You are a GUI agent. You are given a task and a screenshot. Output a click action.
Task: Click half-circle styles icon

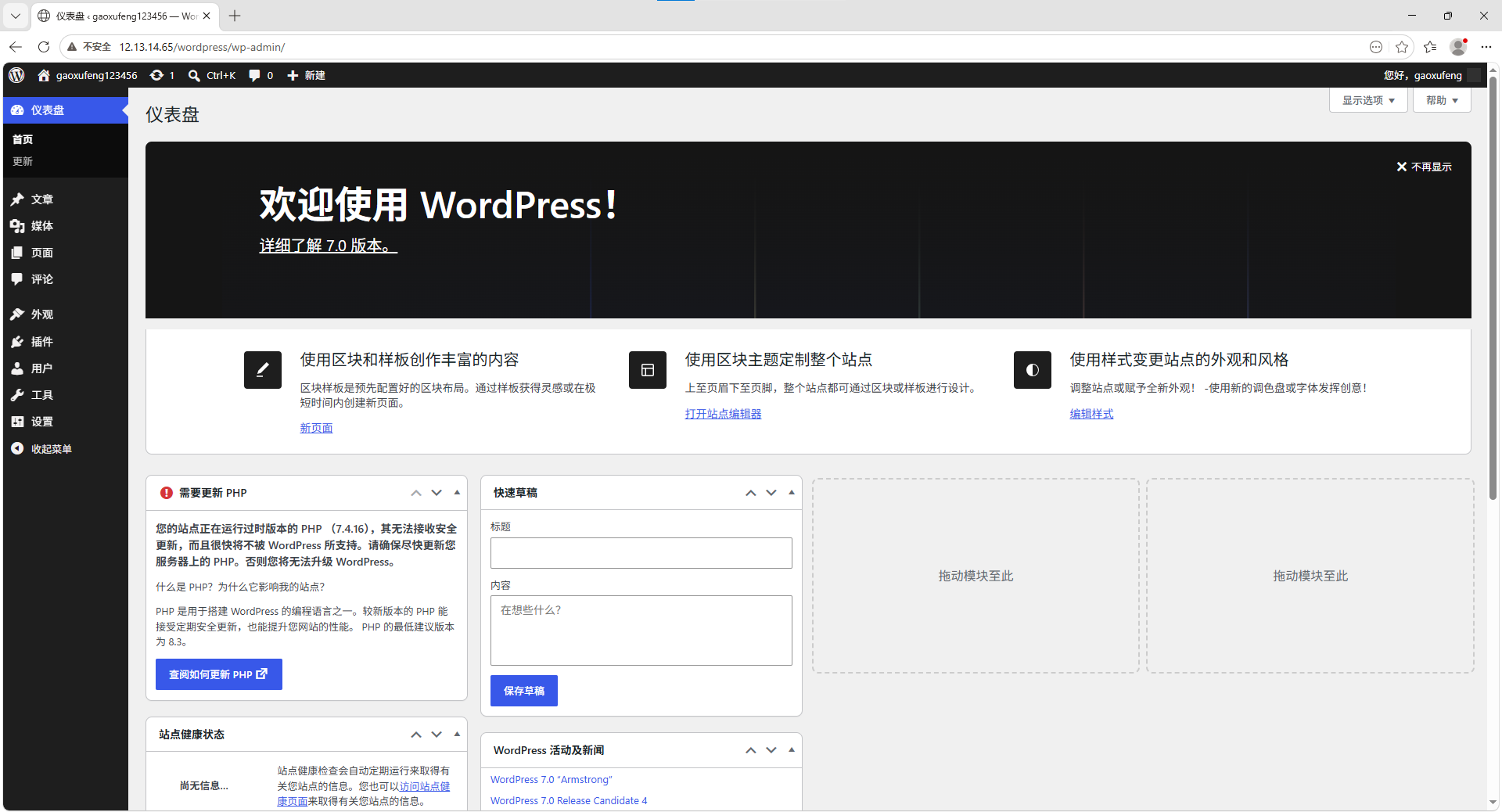(1033, 370)
